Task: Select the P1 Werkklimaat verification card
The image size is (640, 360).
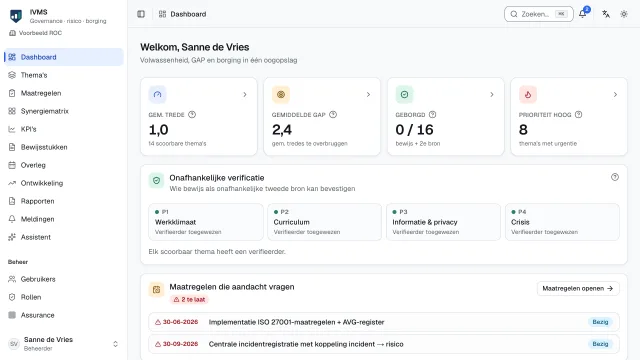Action: point(206,222)
